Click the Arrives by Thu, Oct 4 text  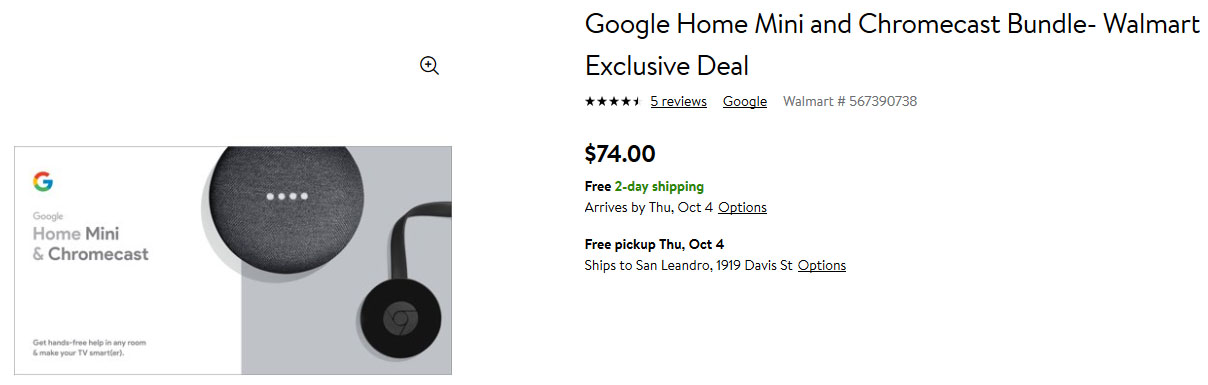[x=649, y=207]
